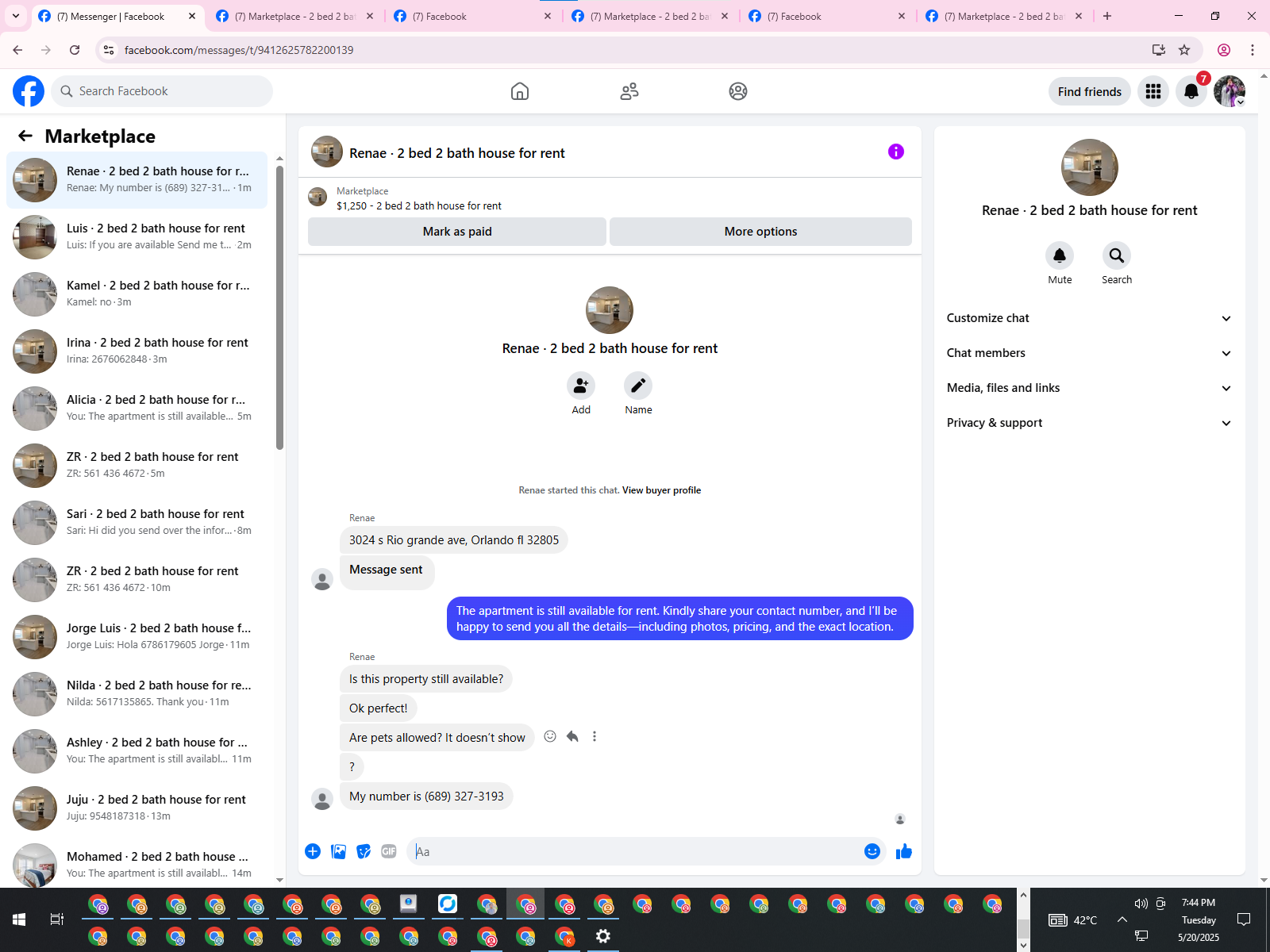The width and height of the screenshot is (1270, 952).
Task: Go back with Marketplace back arrow
Action: pos(25,136)
